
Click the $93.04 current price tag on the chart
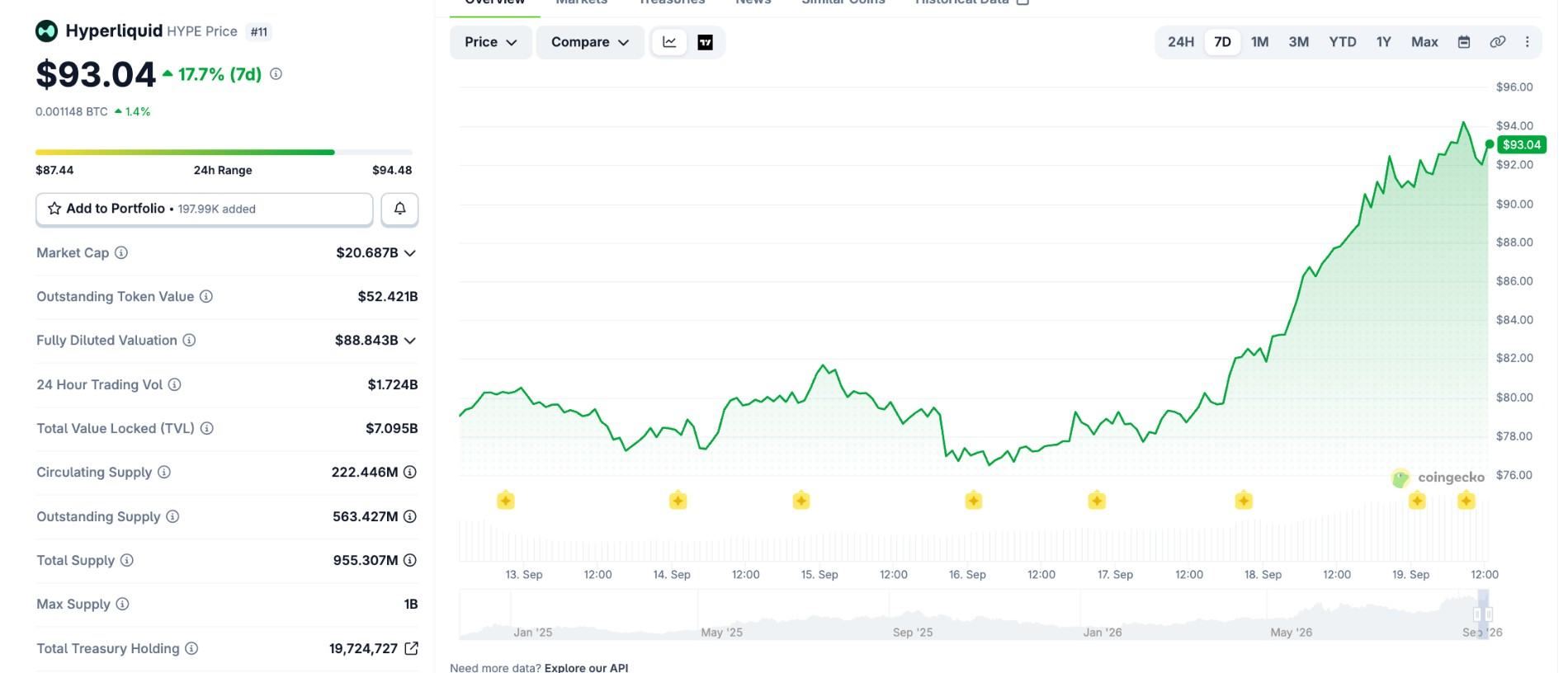(x=1521, y=144)
